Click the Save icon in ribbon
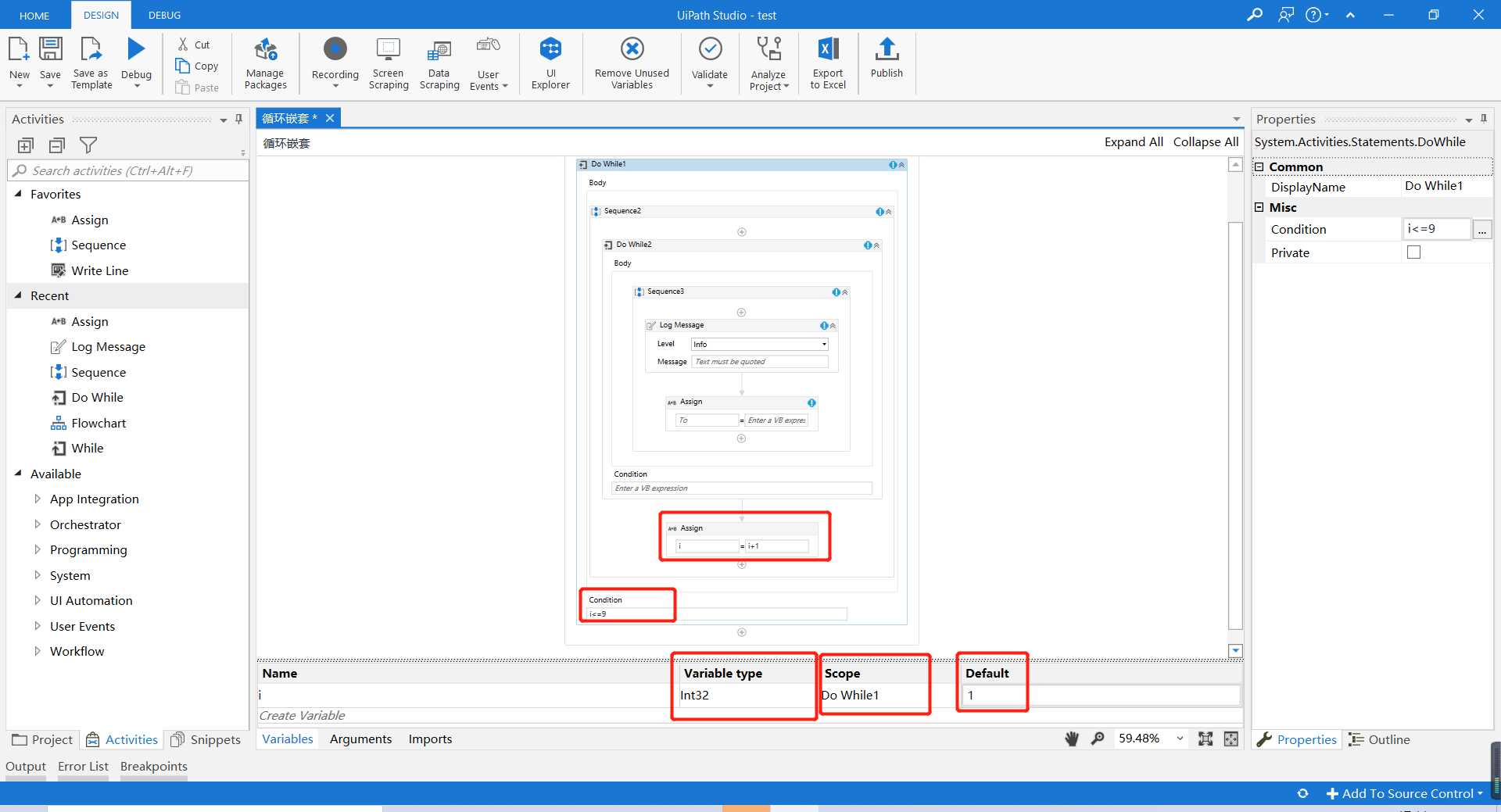The height and width of the screenshot is (812, 1501). click(x=50, y=49)
